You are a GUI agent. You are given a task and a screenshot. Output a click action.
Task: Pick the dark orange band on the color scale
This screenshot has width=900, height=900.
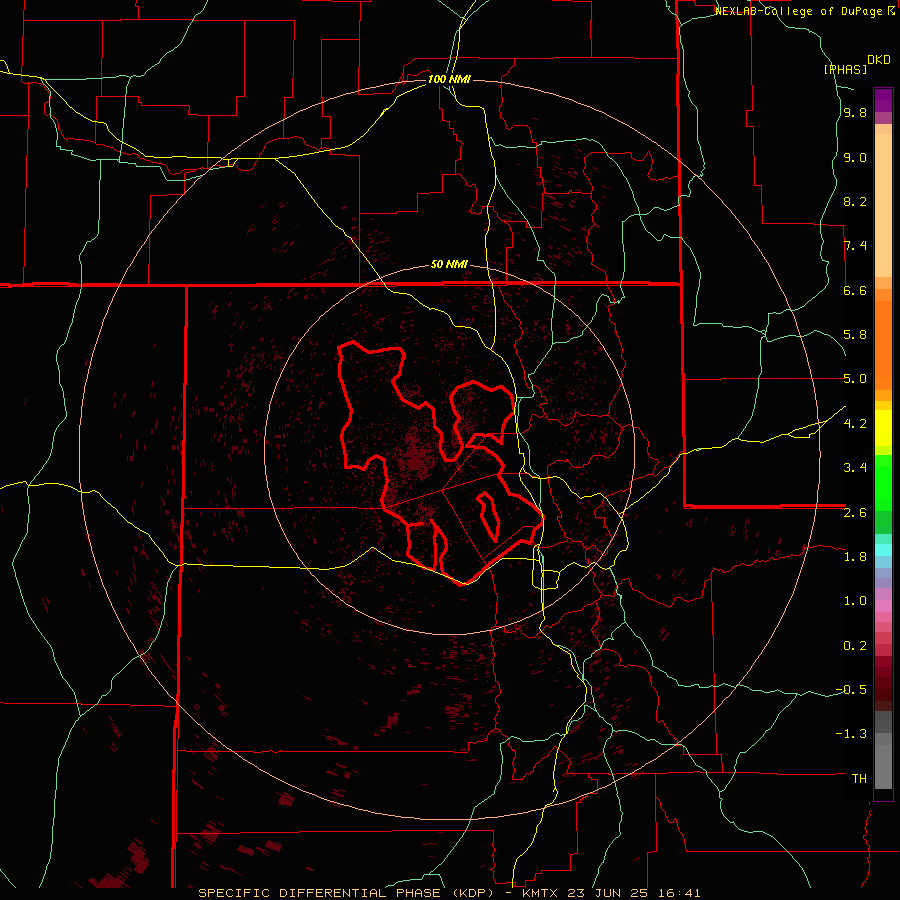pyautogui.click(x=883, y=346)
